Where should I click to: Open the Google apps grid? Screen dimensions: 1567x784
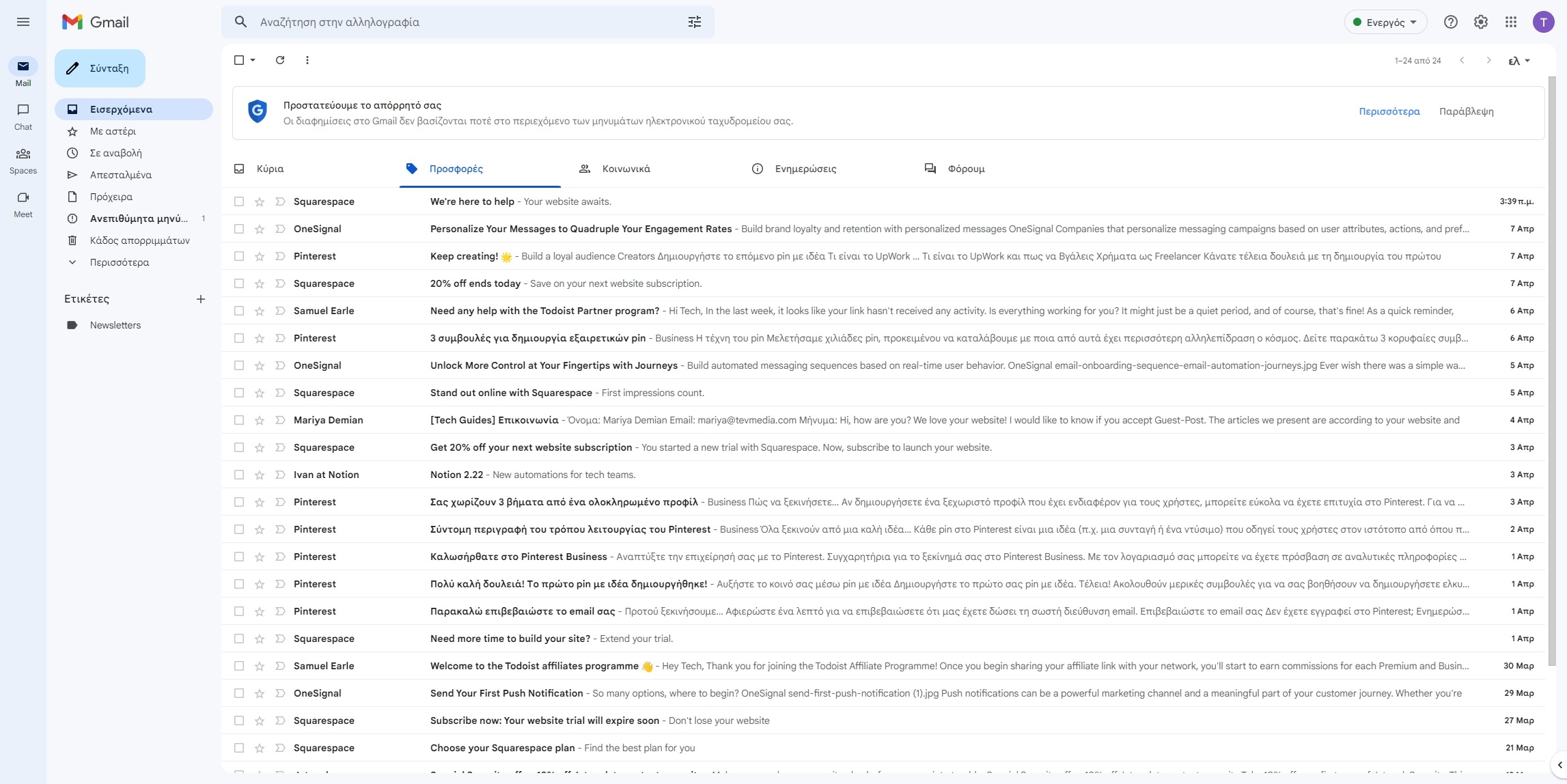[1510, 21]
